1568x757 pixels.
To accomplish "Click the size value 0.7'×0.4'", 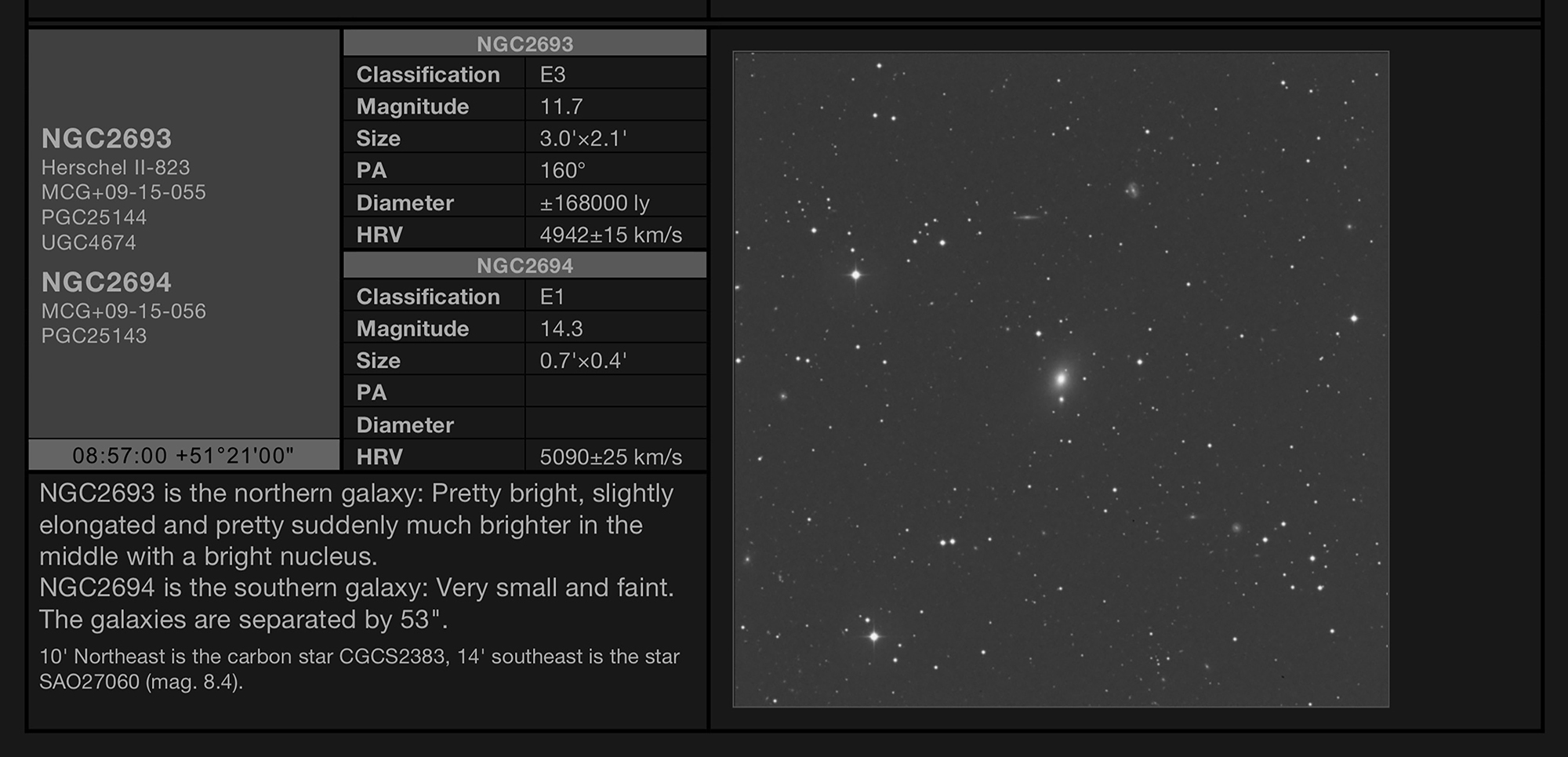I will (583, 361).
